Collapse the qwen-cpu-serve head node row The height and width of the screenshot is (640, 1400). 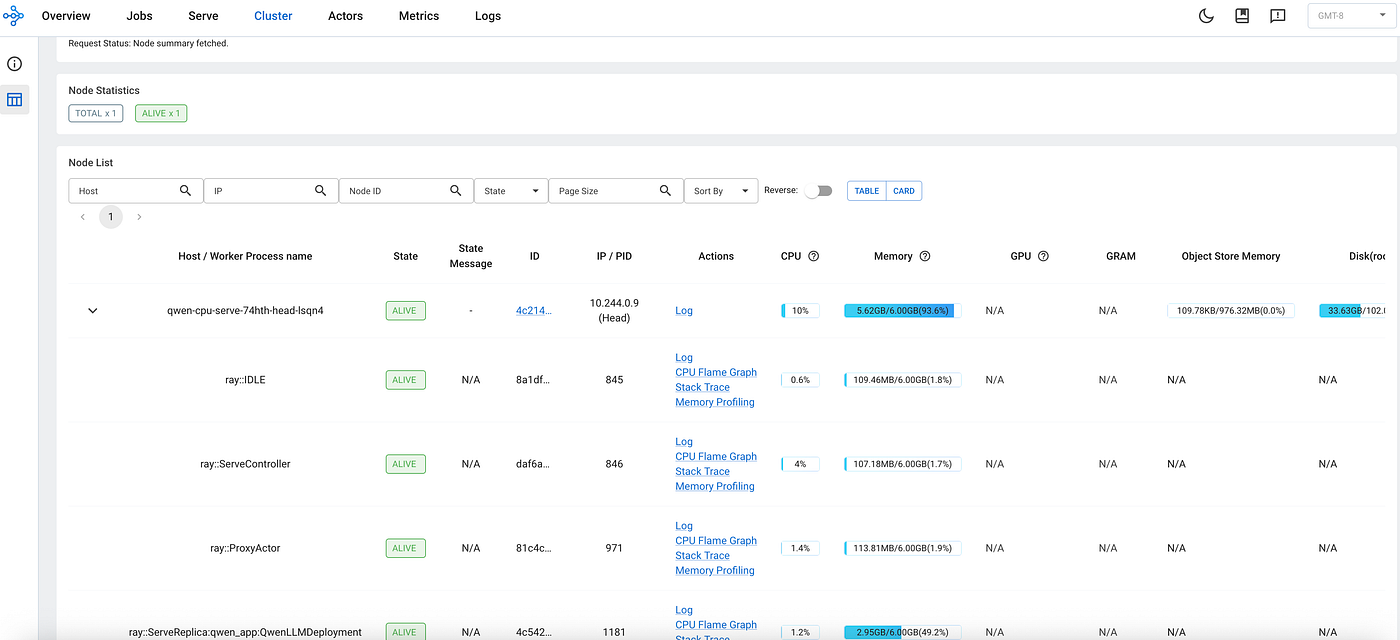click(x=93, y=311)
